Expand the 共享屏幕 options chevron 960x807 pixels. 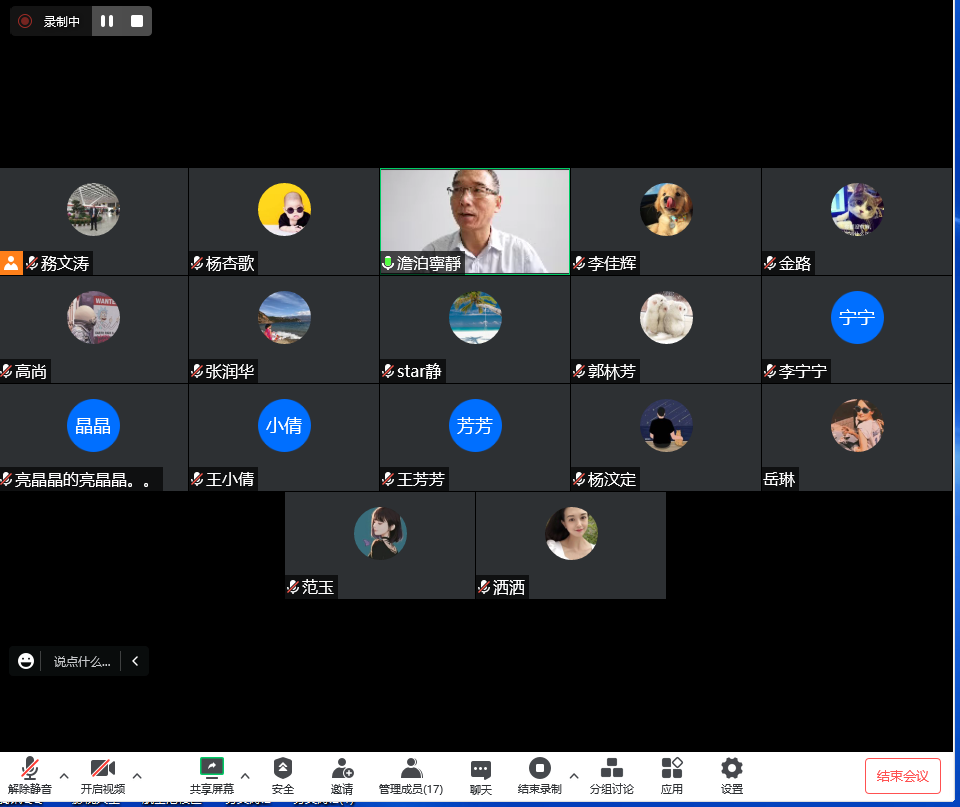click(x=245, y=775)
